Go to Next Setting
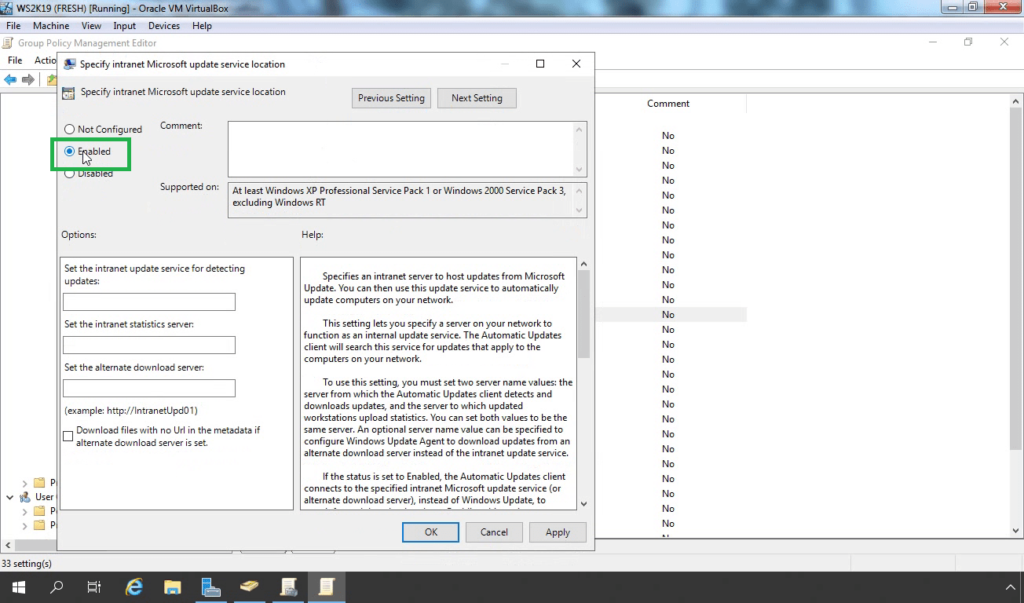This screenshot has width=1024, height=603. 477,98
